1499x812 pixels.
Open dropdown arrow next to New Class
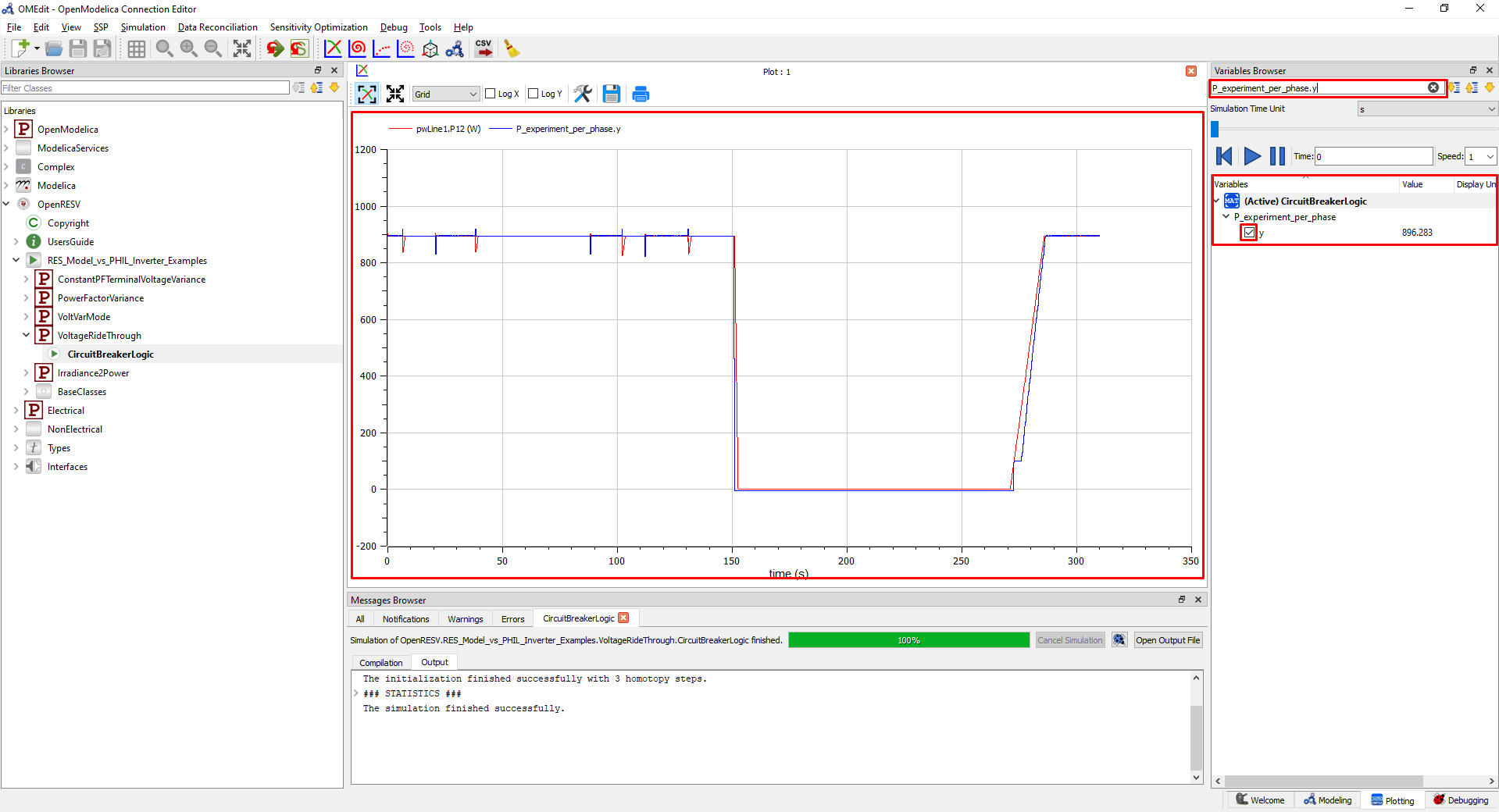[x=37, y=48]
